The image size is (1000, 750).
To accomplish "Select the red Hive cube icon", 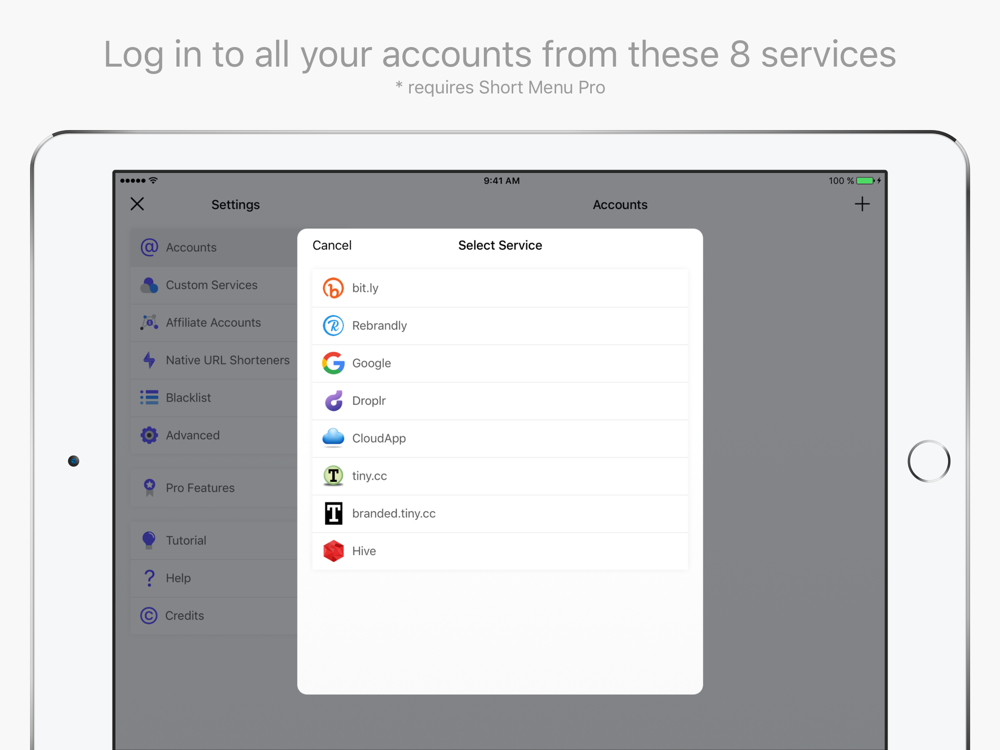I will click(333, 551).
